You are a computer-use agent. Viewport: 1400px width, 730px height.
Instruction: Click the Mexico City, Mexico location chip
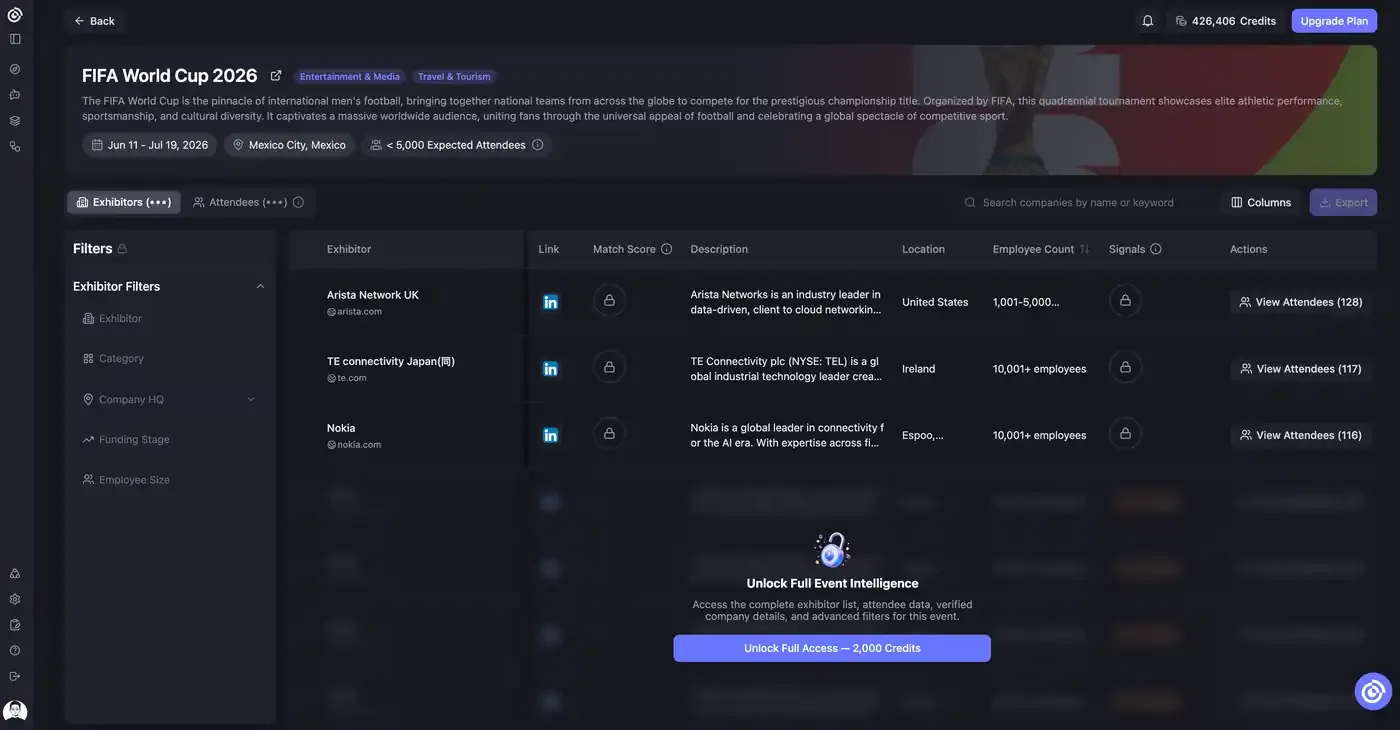click(x=289, y=145)
